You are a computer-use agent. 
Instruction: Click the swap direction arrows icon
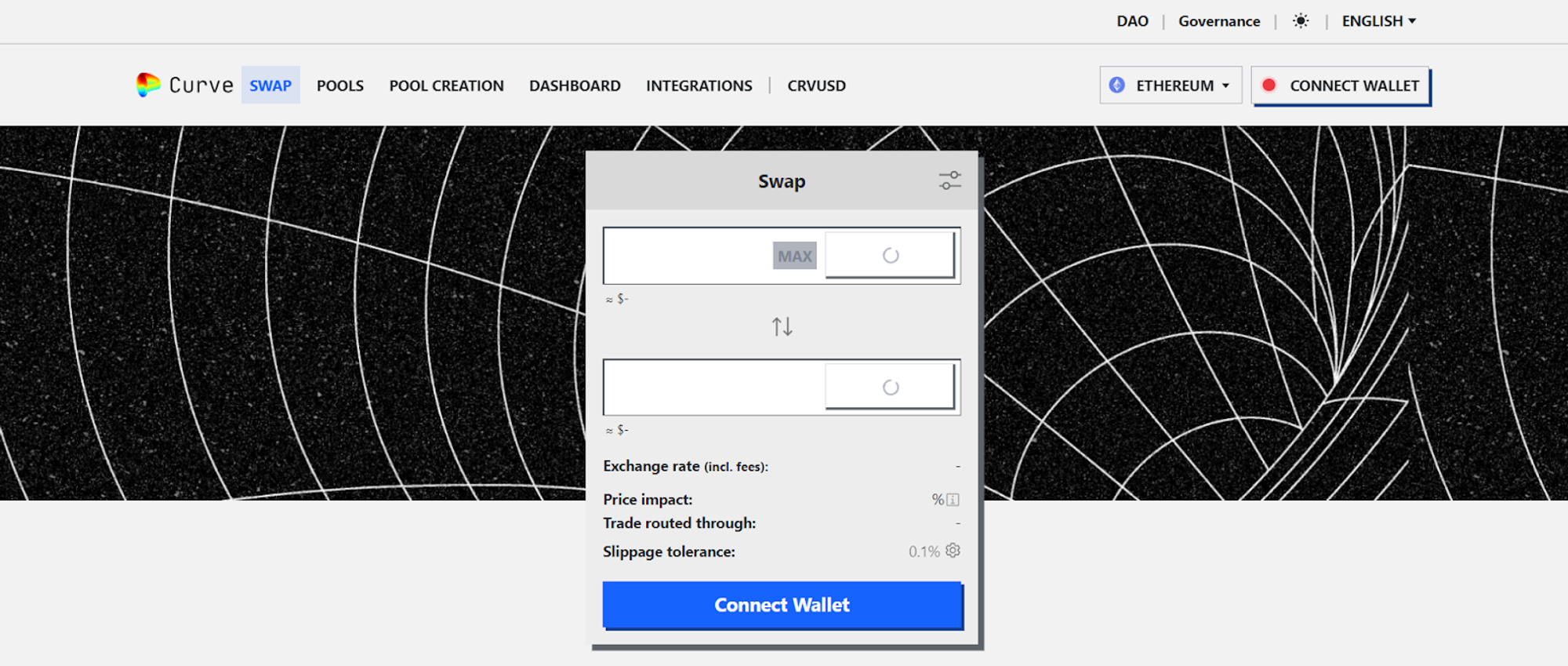(782, 326)
